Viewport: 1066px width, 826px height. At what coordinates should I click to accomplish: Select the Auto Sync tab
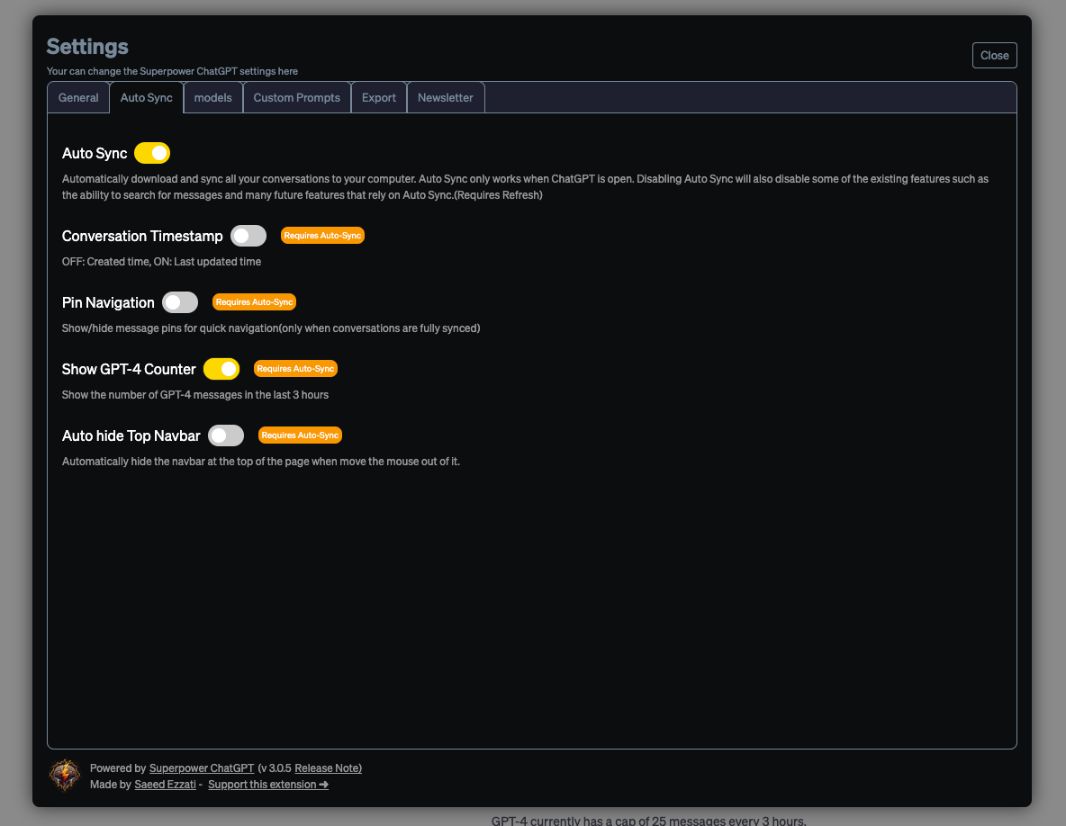pos(146,98)
